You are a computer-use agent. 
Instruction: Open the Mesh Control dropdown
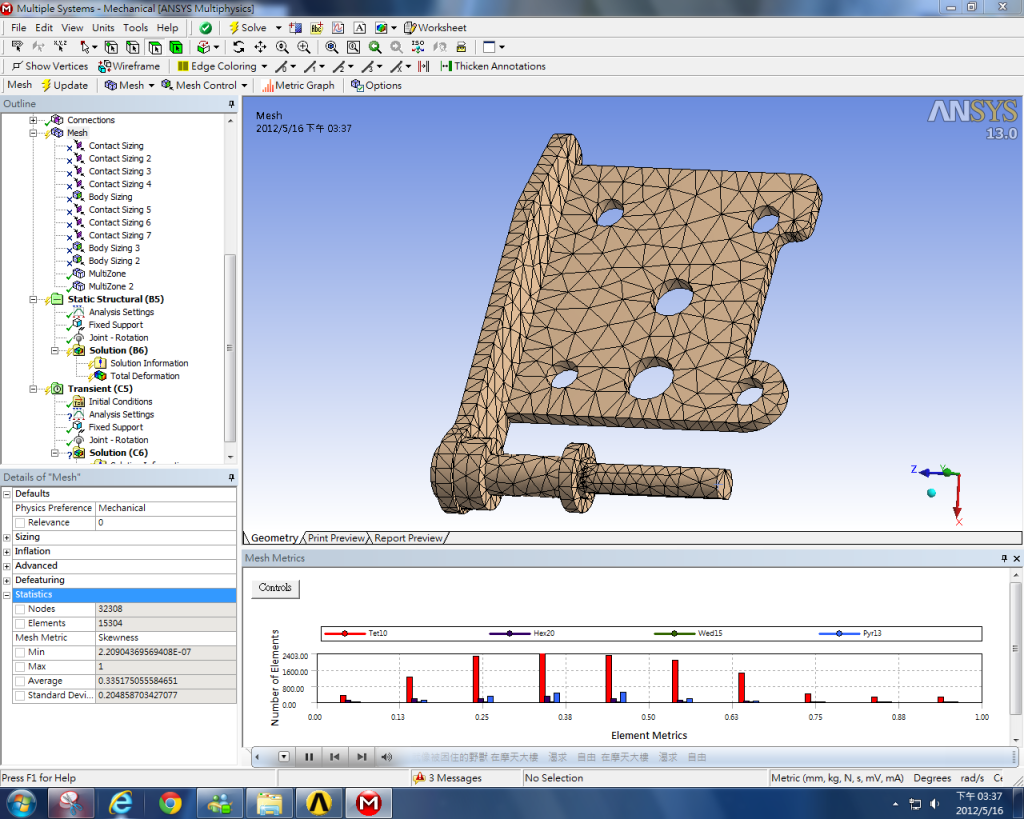tap(205, 85)
